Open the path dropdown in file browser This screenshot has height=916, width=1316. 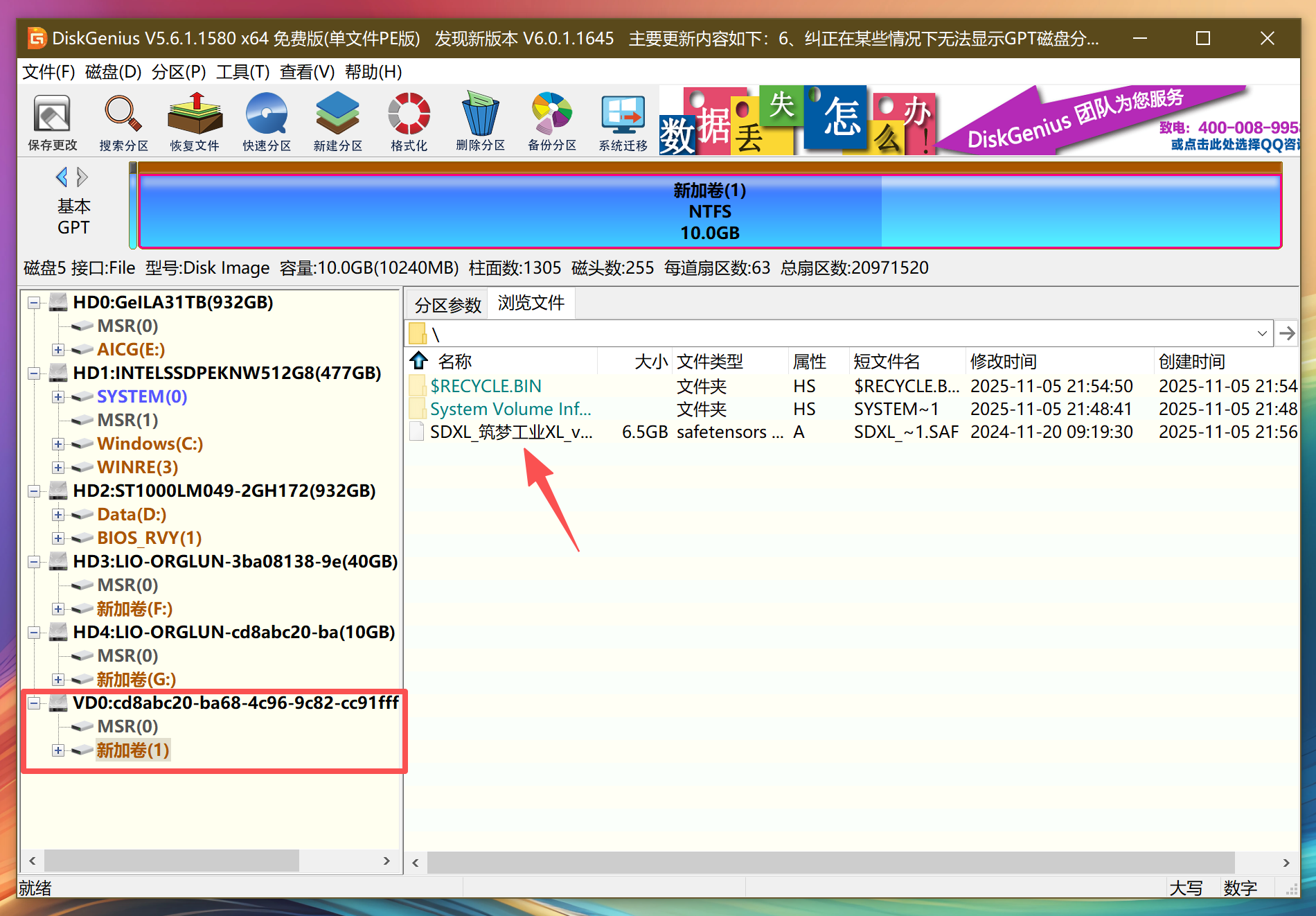pyautogui.click(x=1262, y=334)
